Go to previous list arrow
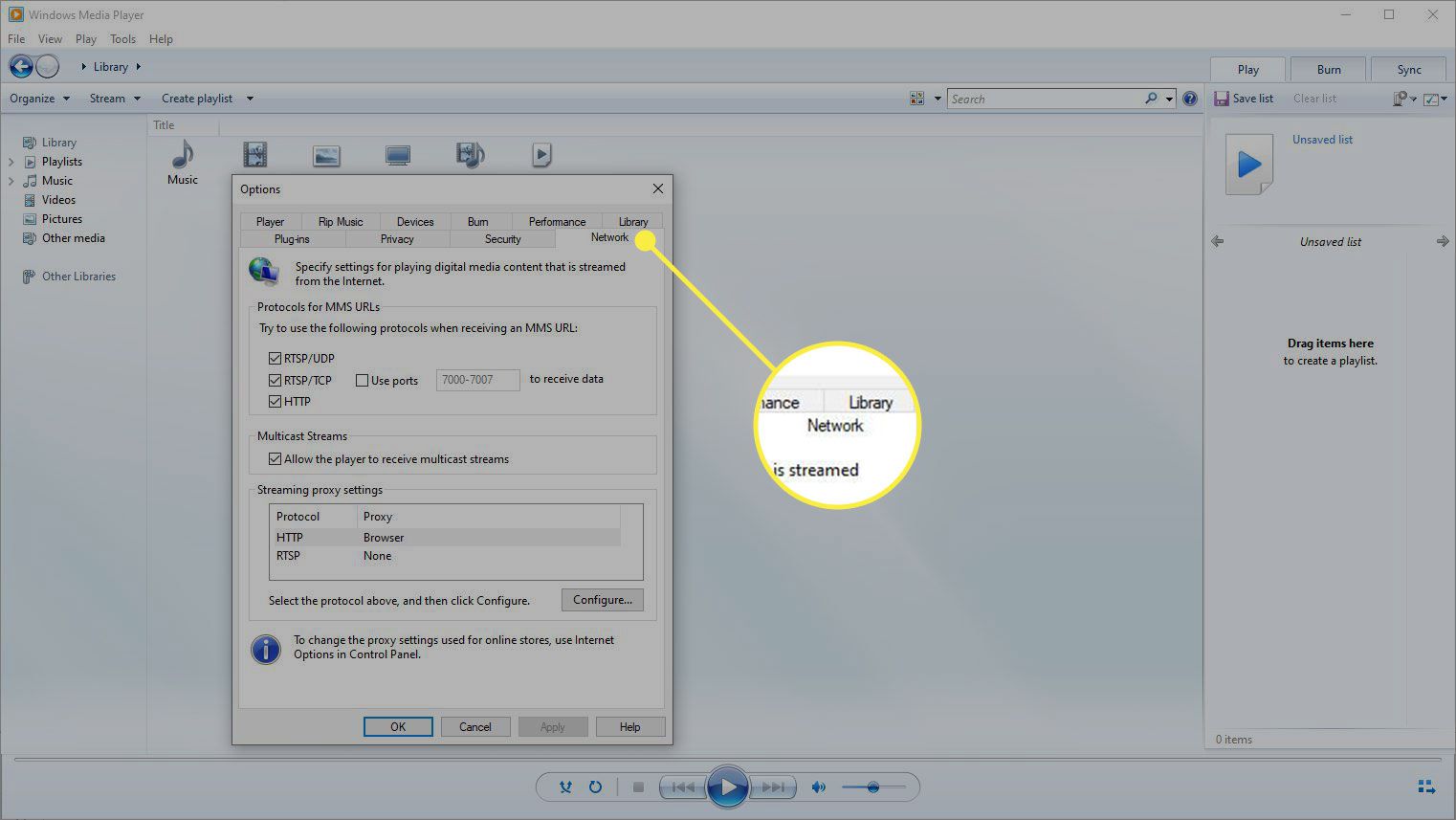The image size is (1456, 820). click(x=1217, y=241)
